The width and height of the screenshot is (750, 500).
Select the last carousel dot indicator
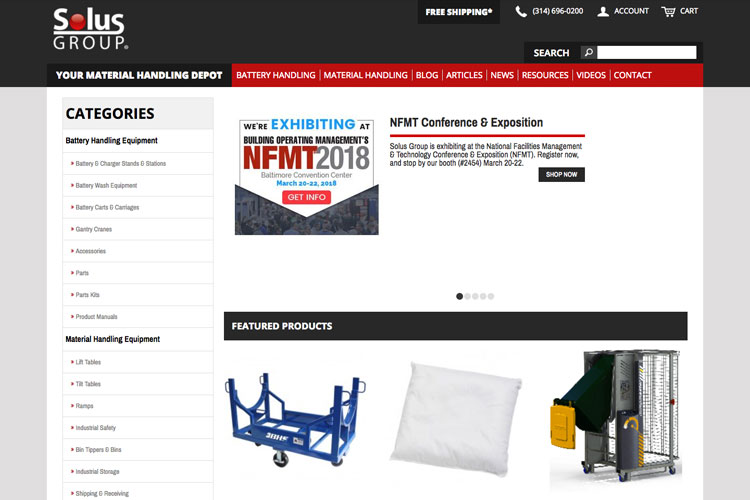[491, 296]
